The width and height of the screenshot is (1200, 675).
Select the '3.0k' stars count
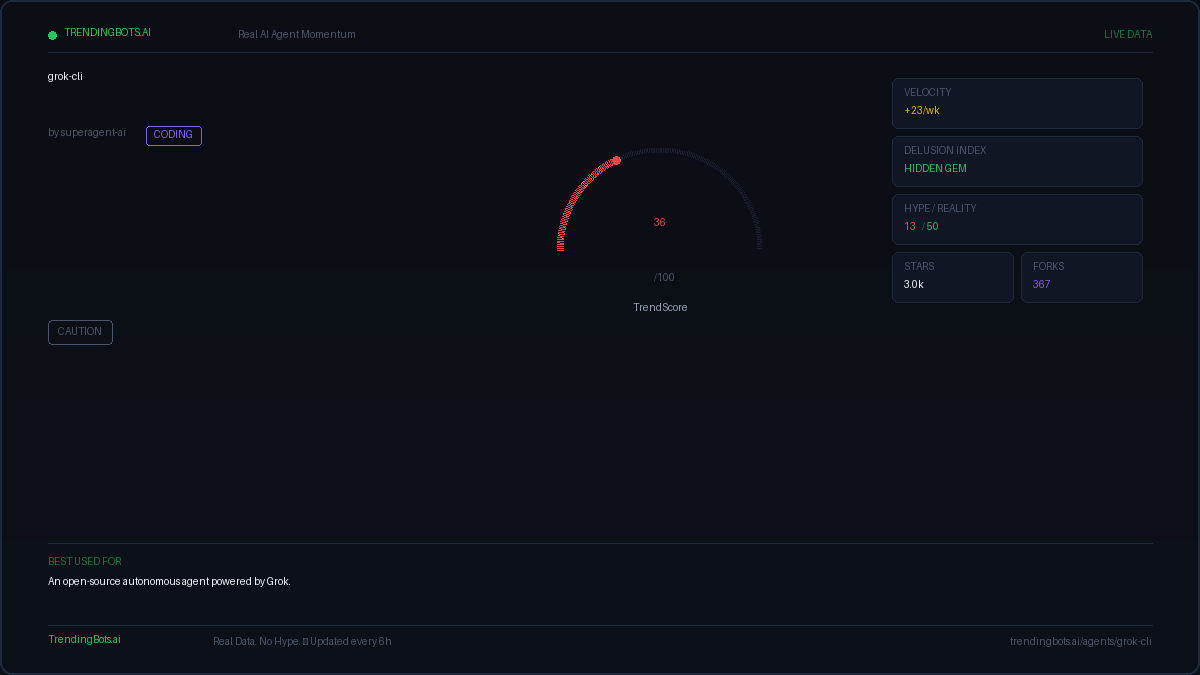pyautogui.click(x=914, y=285)
